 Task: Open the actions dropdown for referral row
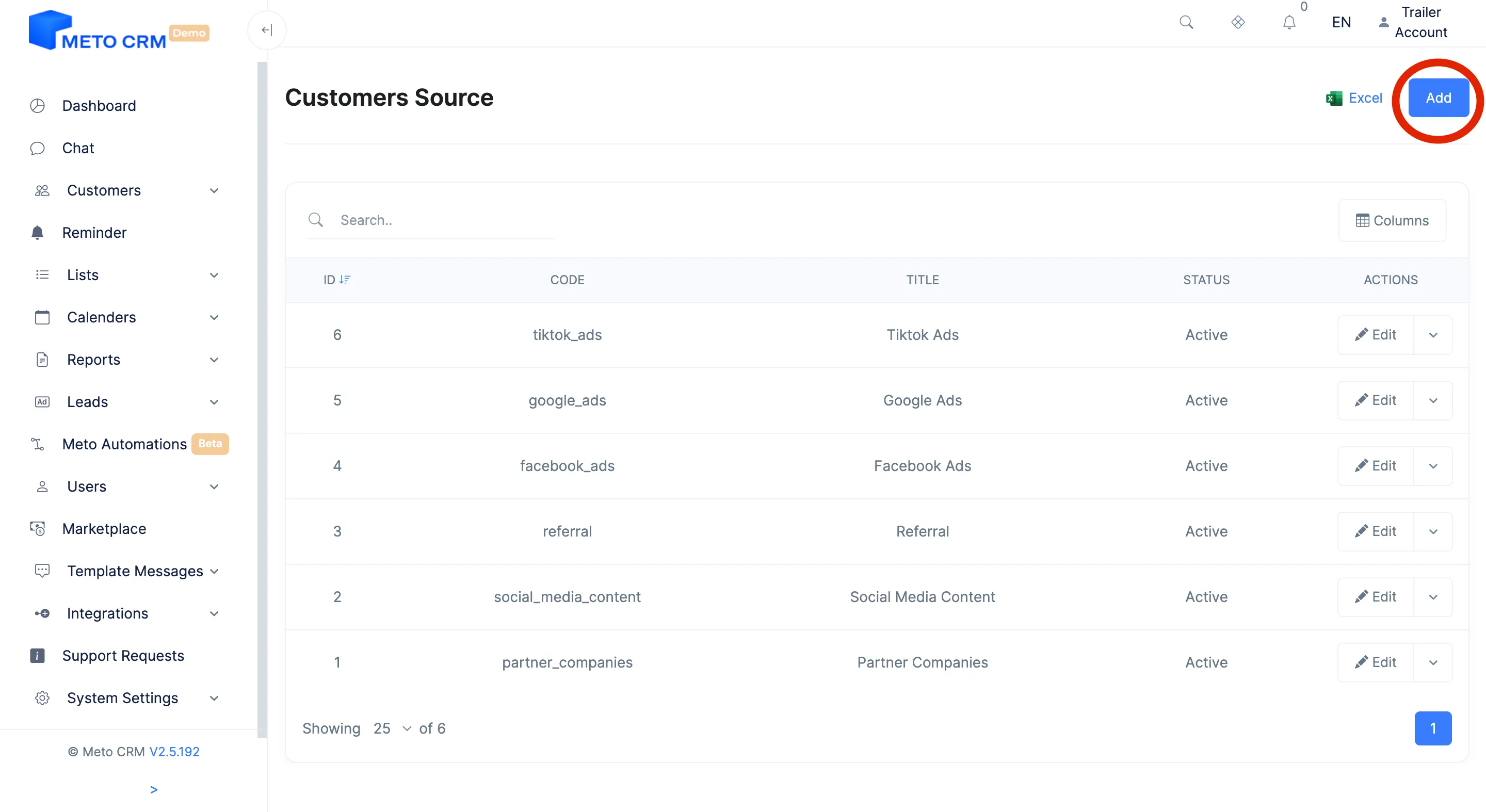tap(1433, 531)
